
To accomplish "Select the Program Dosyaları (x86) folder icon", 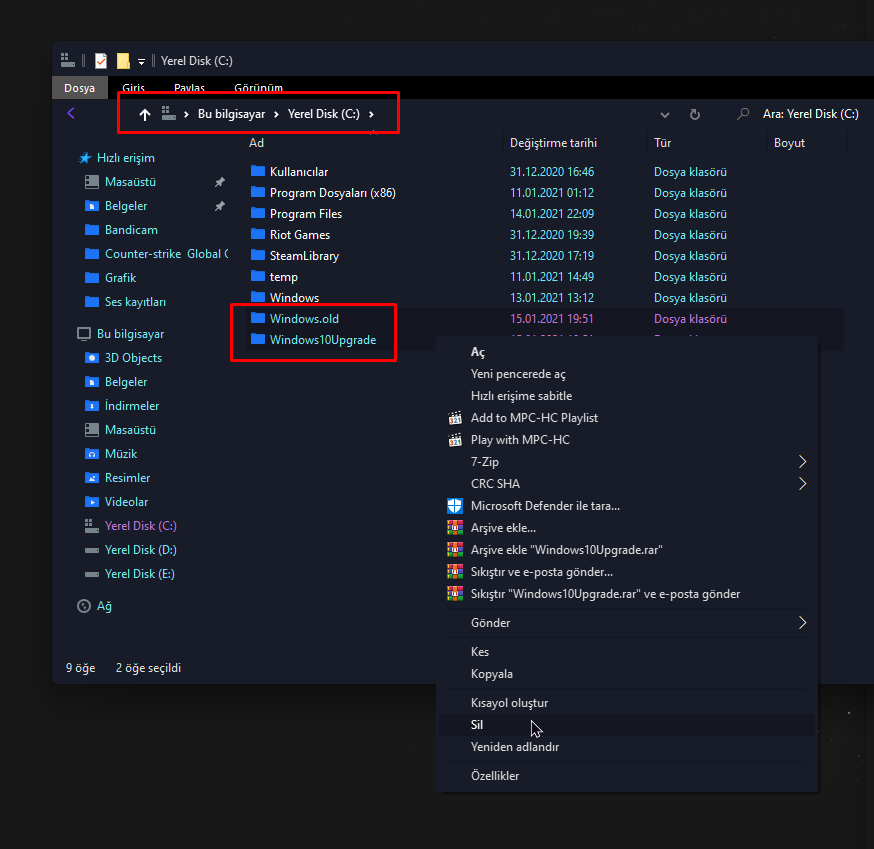I will point(258,192).
